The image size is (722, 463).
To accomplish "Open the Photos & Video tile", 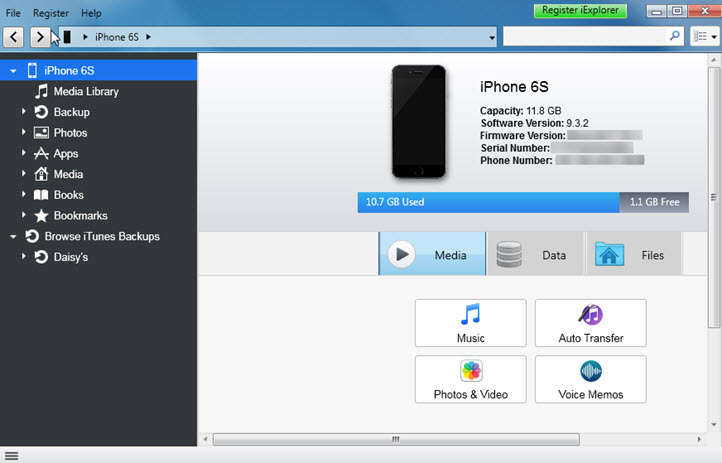I will 470,379.
